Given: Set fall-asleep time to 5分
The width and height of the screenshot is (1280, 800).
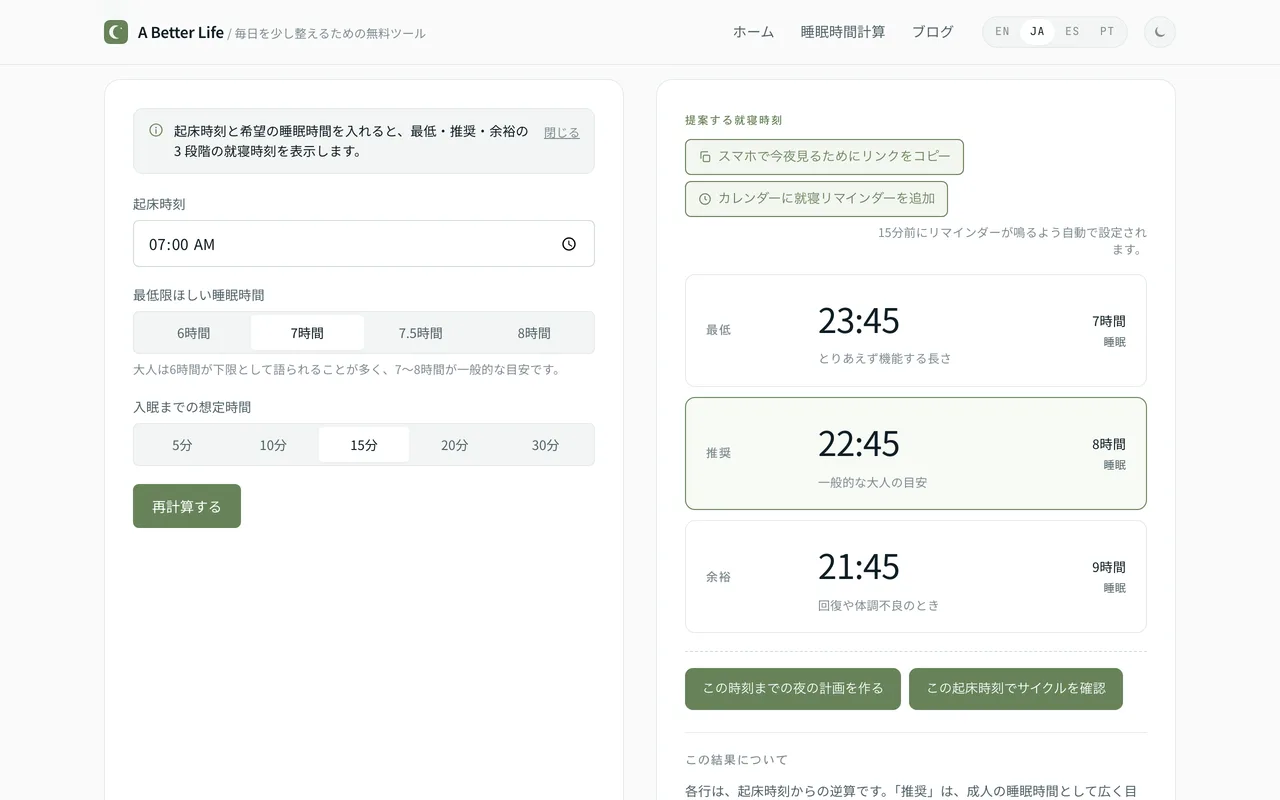Looking at the screenshot, I should (182, 445).
